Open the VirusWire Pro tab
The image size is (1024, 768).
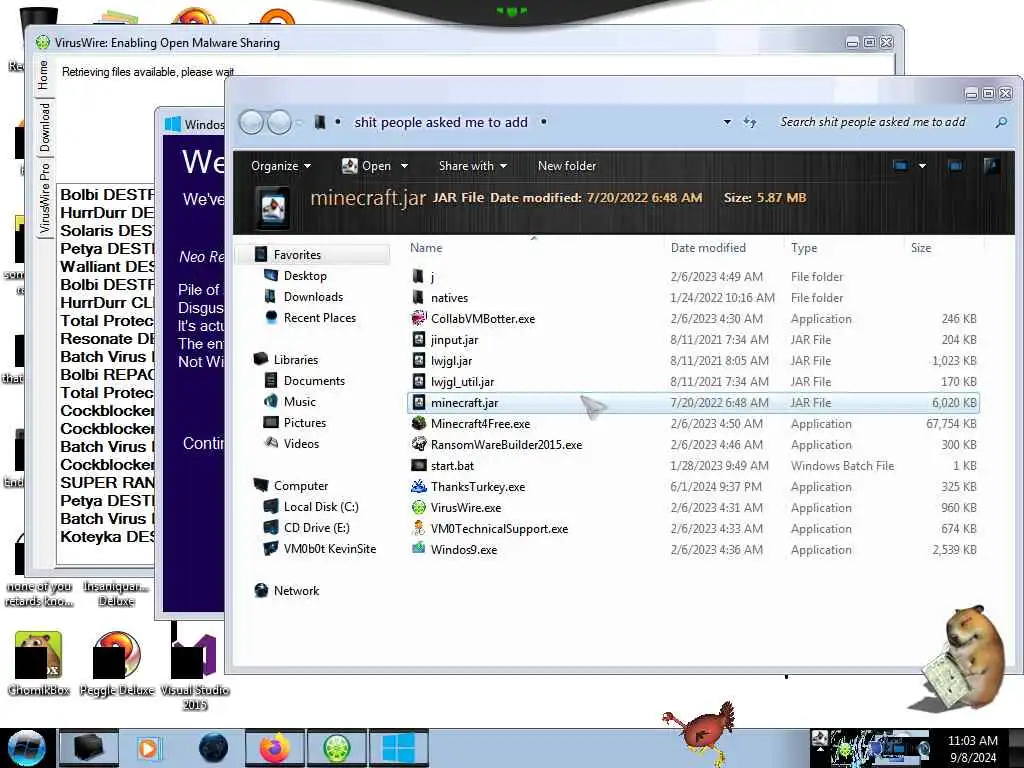pos(44,199)
